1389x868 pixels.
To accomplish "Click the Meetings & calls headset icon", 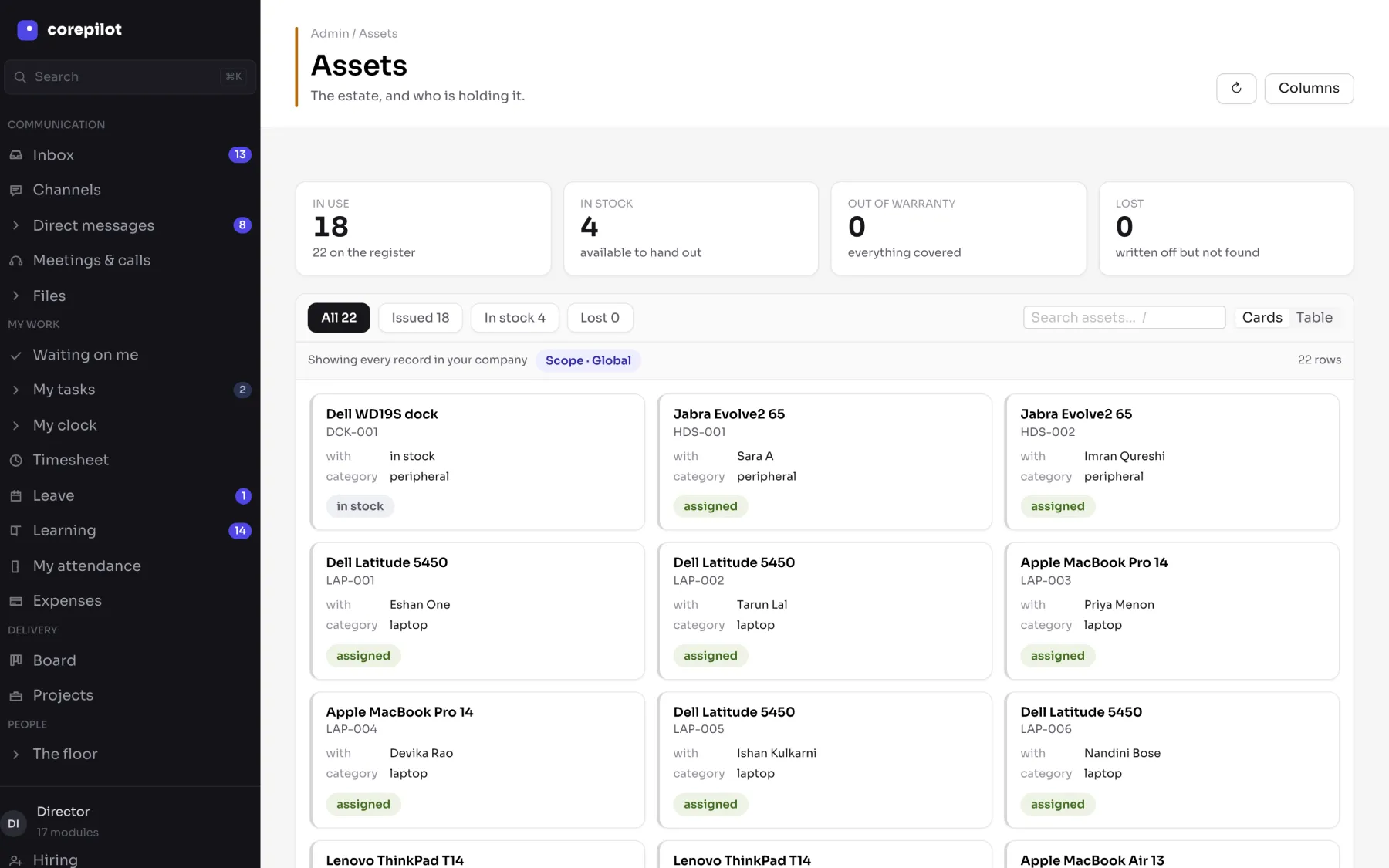I will pos(15,261).
